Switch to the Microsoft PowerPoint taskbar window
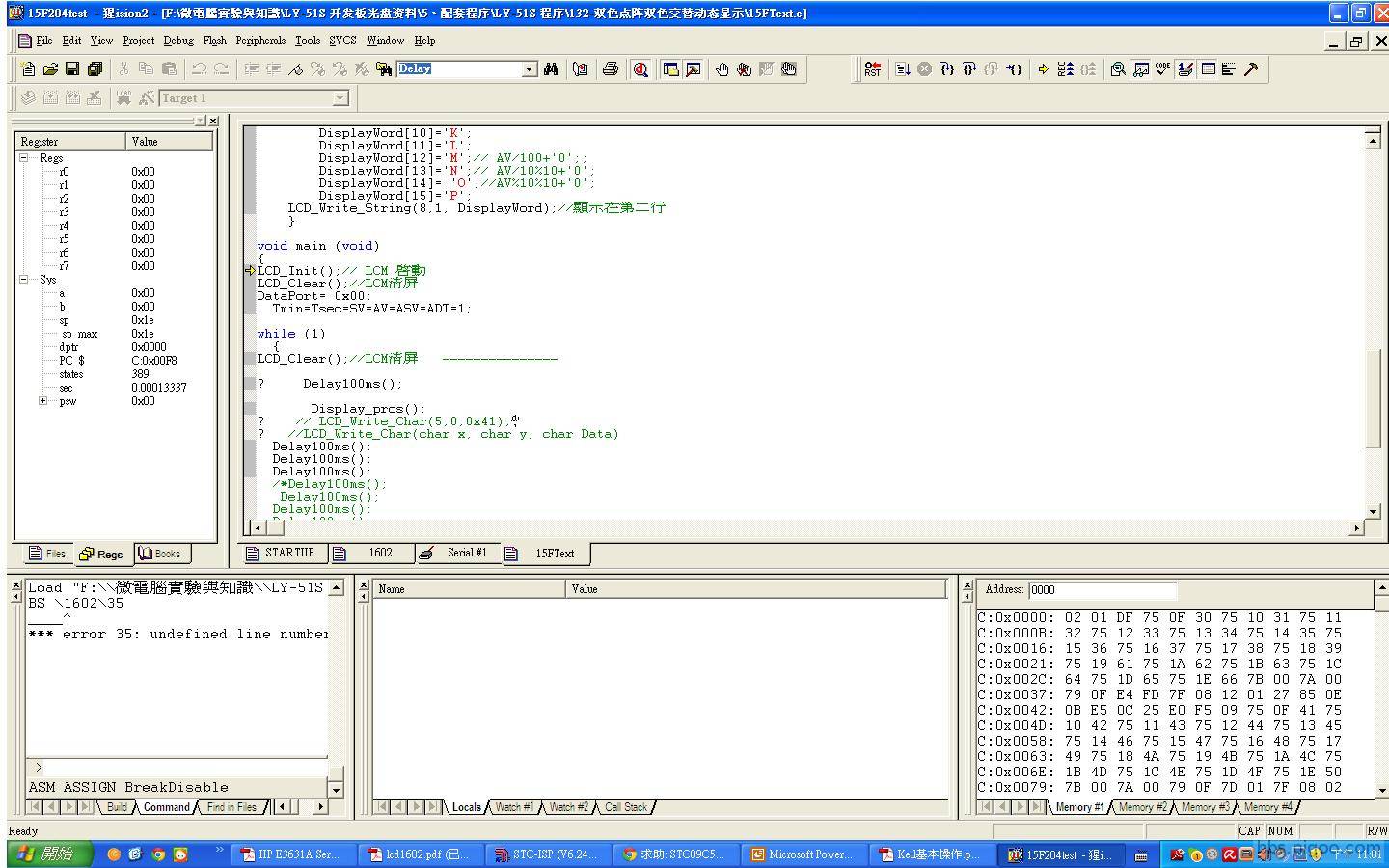Image resolution: width=1389 pixels, height=868 pixels. [803, 854]
